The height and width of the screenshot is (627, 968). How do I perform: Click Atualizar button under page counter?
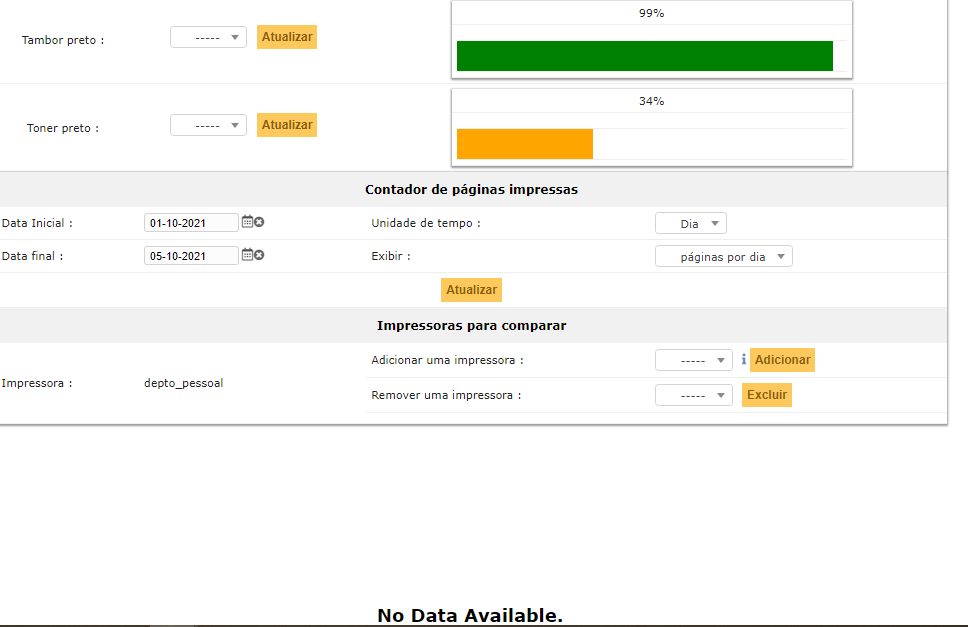[472, 290]
